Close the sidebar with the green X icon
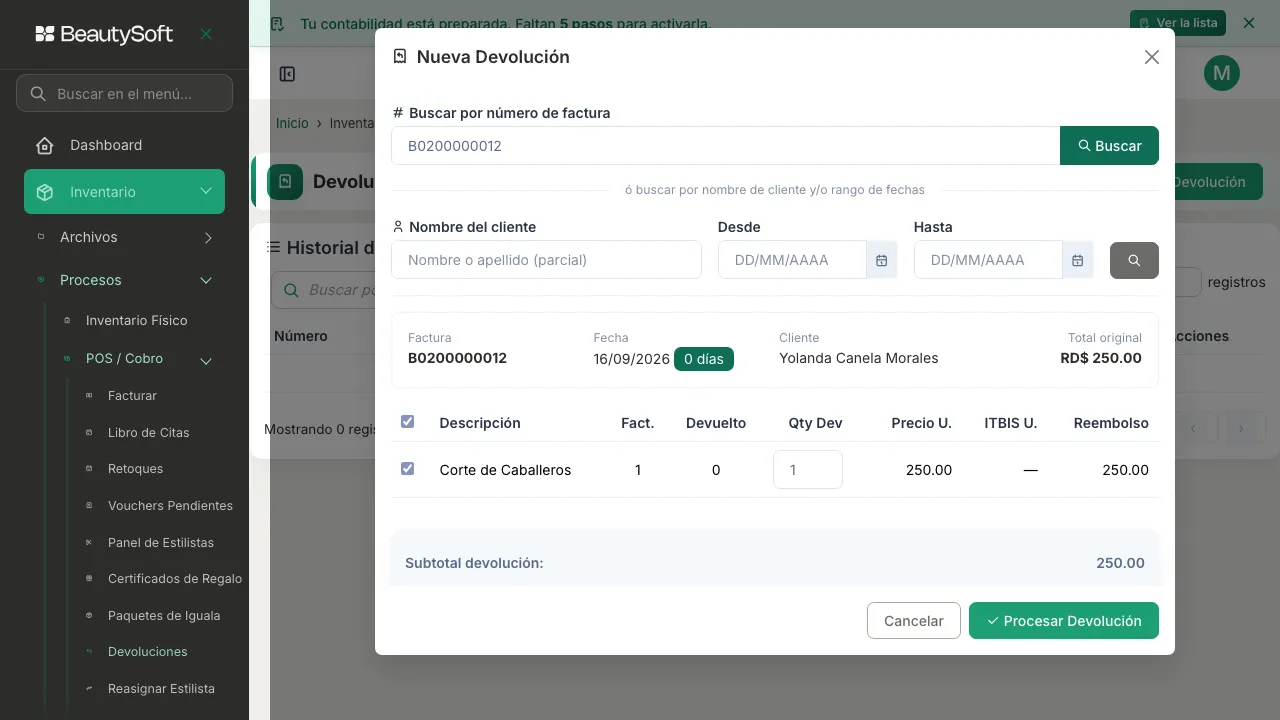 coord(206,34)
